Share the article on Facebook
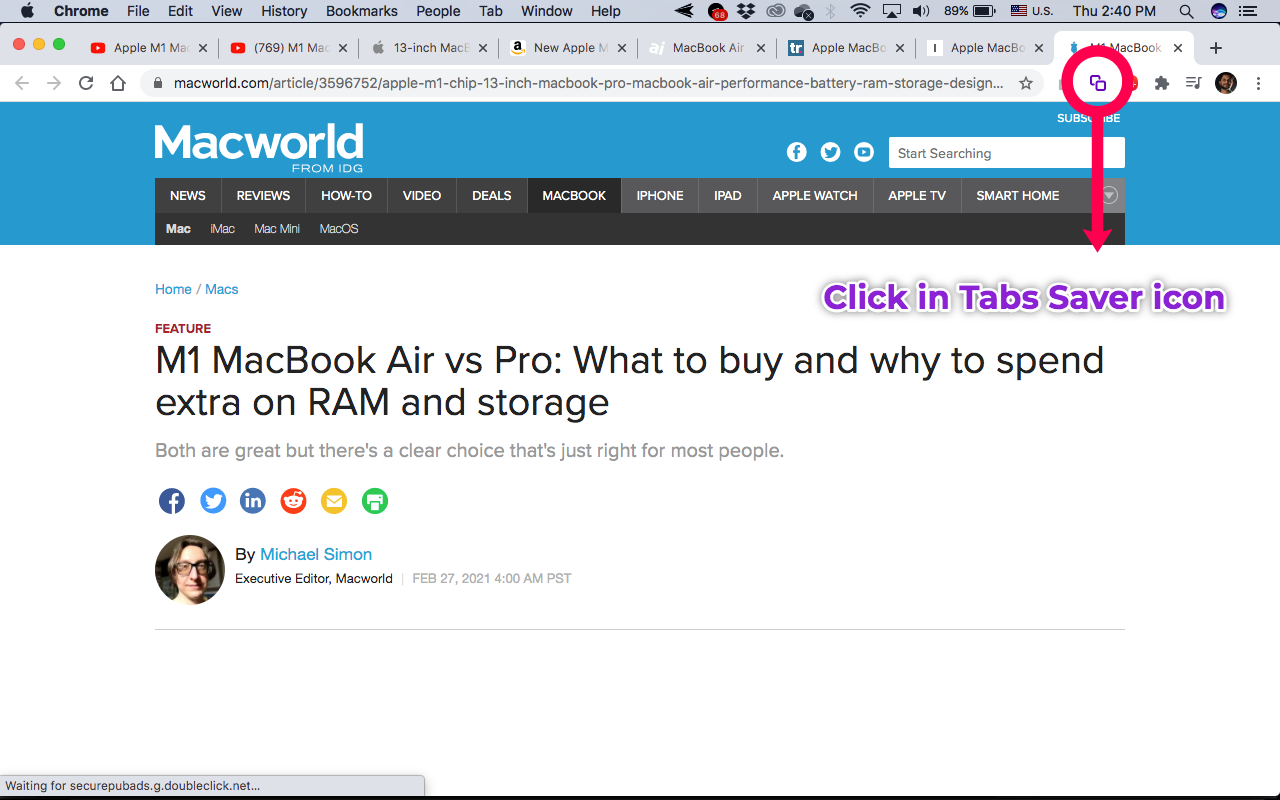The height and width of the screenshot is (800, 1280). (x=172, y=501)
